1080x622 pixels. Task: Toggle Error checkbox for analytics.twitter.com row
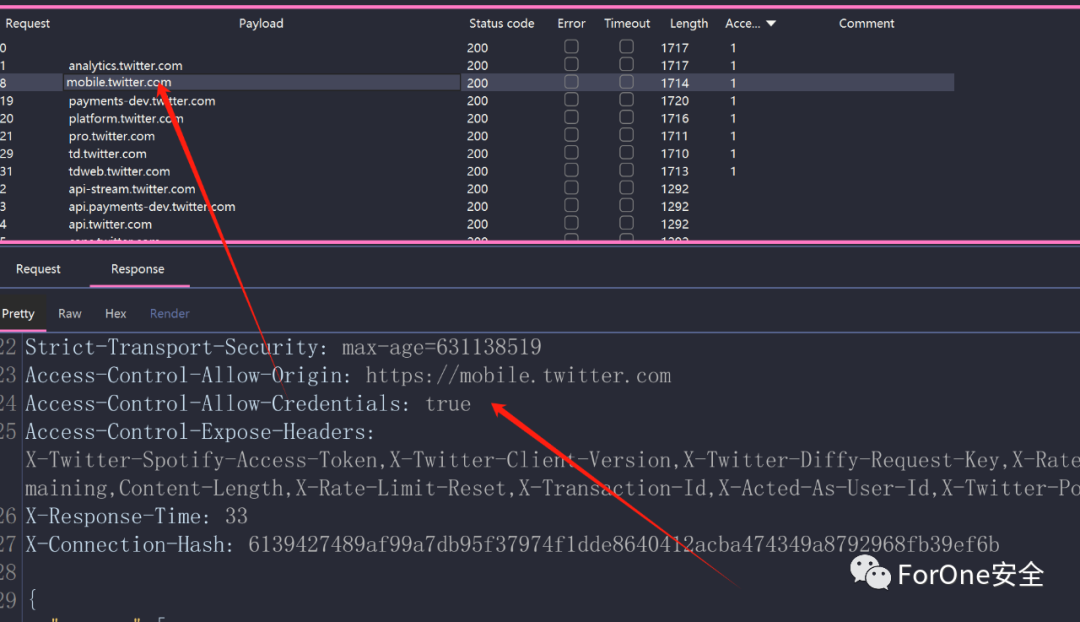pos(571,64)
